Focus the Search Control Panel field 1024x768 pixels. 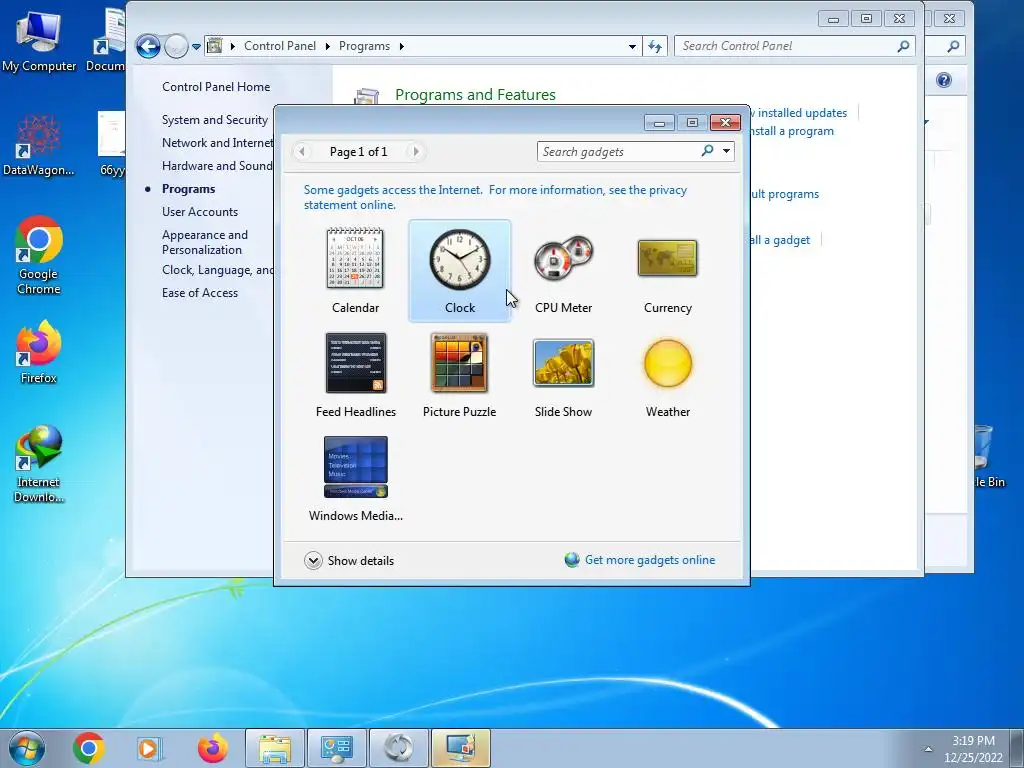pos(787,46)
